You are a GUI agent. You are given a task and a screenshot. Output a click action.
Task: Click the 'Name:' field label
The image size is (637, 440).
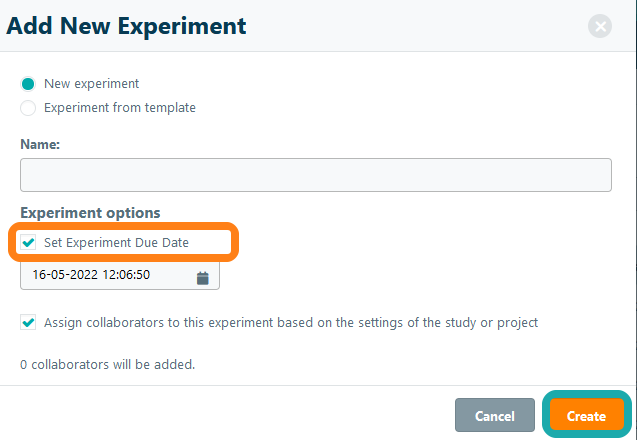click(40, 145)
